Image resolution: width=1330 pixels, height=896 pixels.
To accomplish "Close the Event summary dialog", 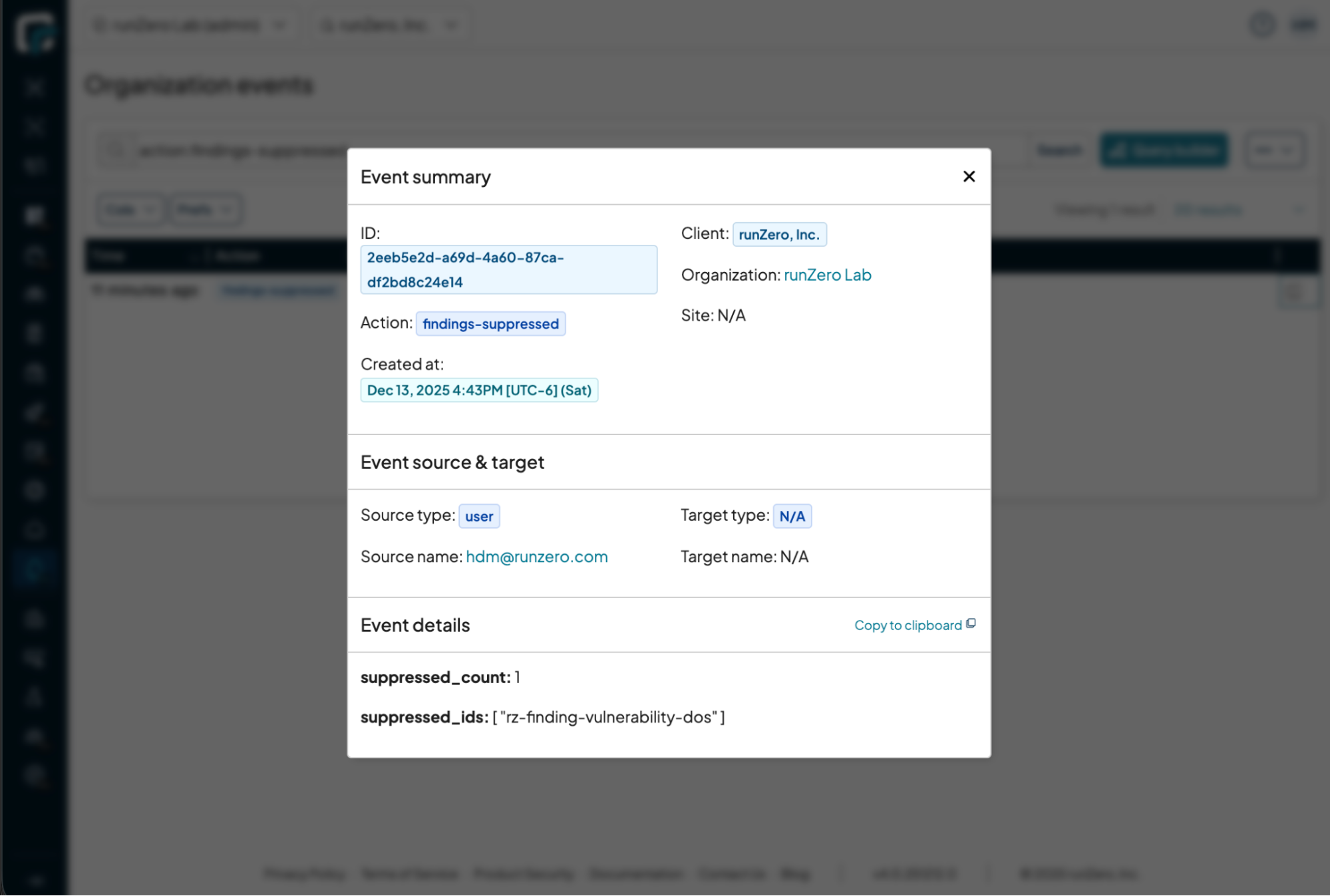I will [x=969, y=176].
